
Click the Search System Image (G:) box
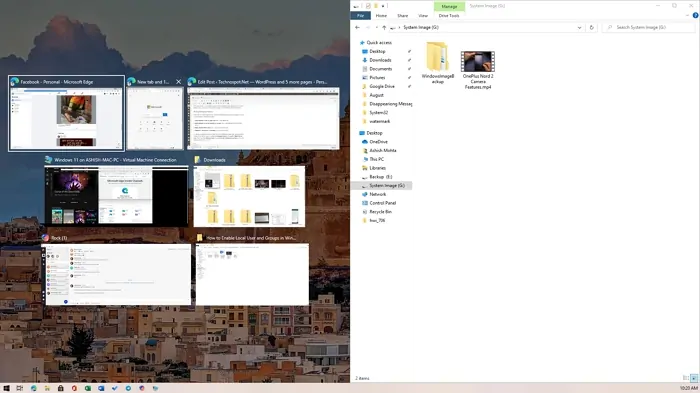(x=649, y=27)
